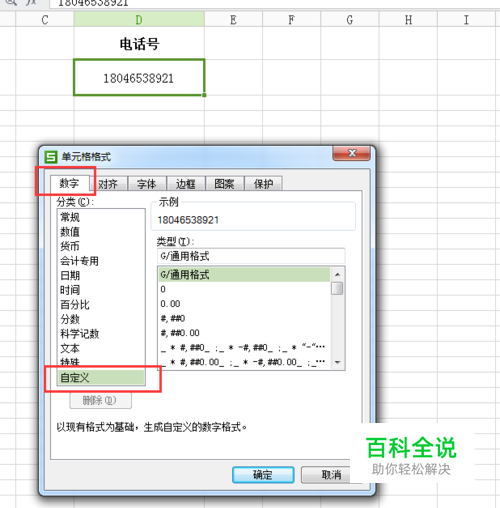Screen dimensions: 500x508
Task: Select the 0 format in type list
Action: click(244, 289)
